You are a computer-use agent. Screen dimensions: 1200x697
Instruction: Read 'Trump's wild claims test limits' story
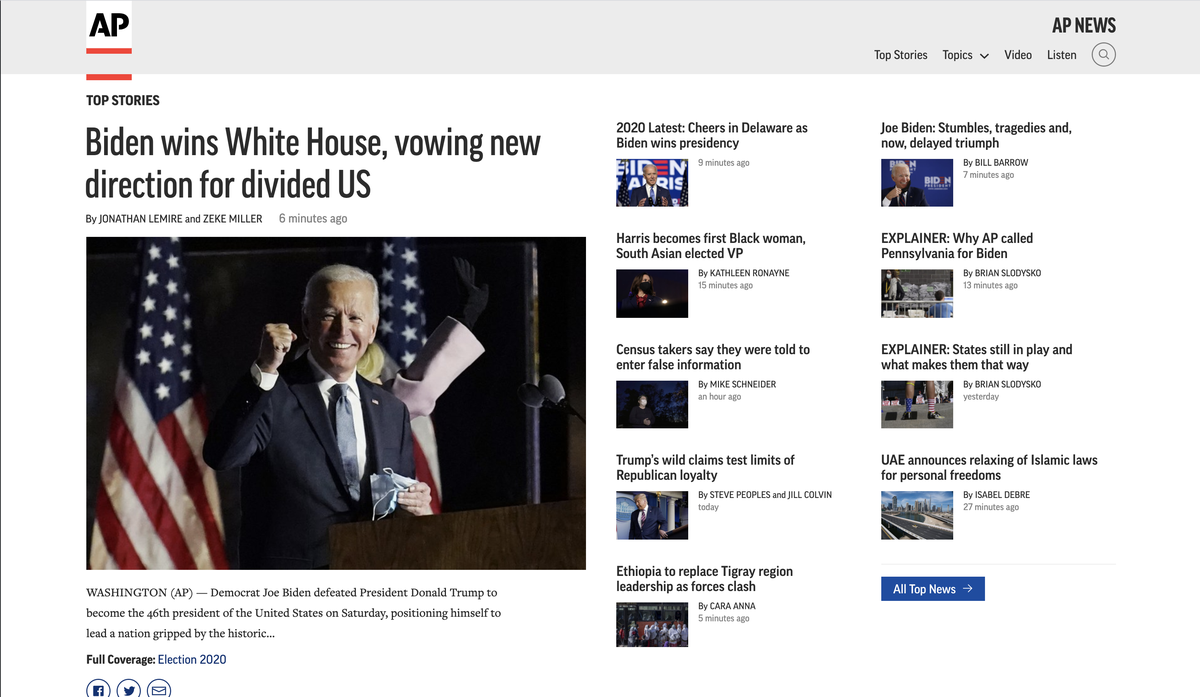click(705, 467)
